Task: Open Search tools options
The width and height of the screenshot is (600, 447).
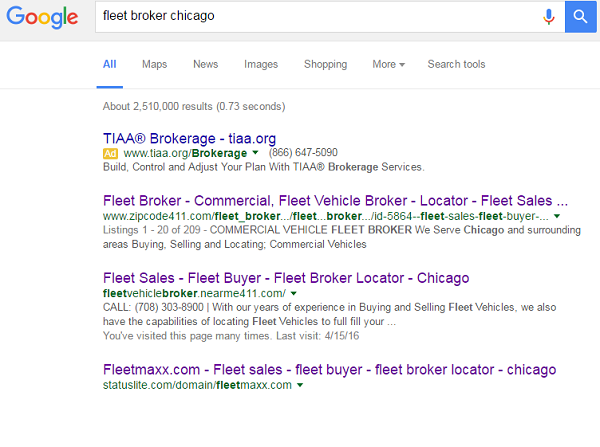Action: click(456, 64)
